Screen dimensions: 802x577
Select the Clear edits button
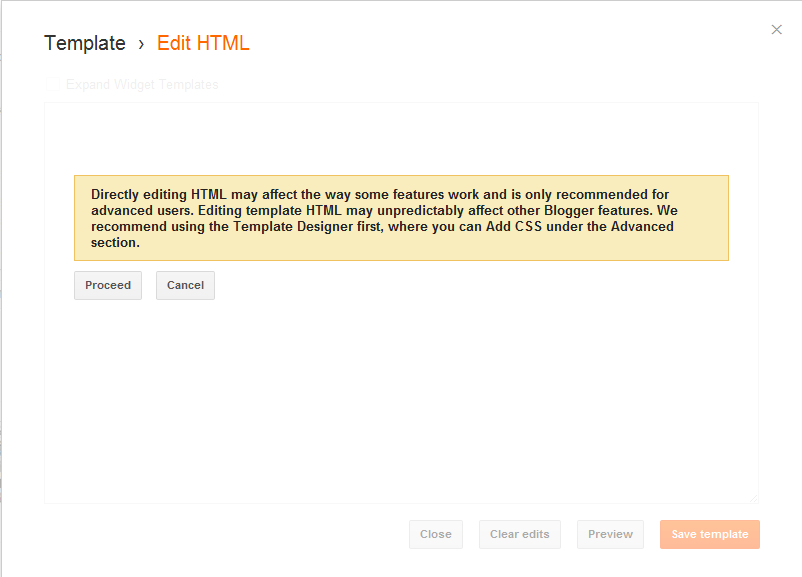tap(520, 535)
